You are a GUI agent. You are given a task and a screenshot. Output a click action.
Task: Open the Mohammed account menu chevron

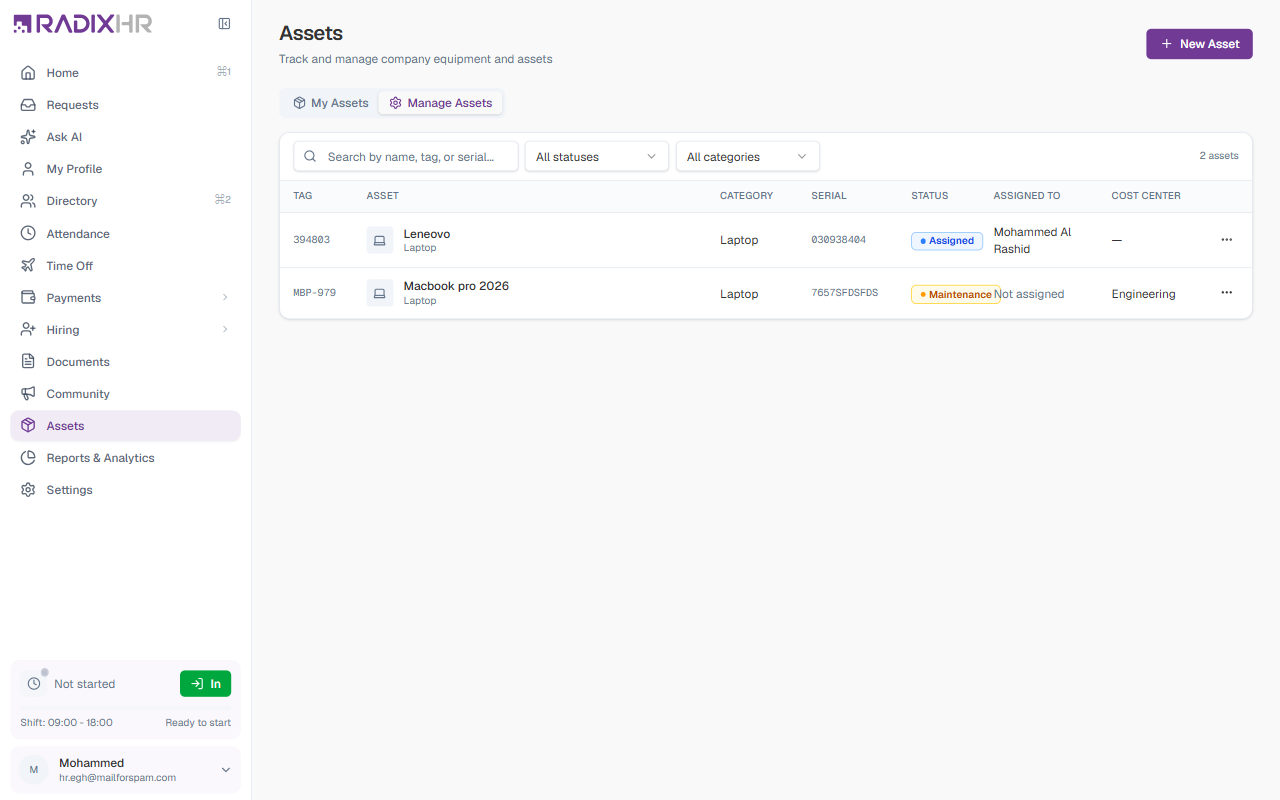[225, 769]
